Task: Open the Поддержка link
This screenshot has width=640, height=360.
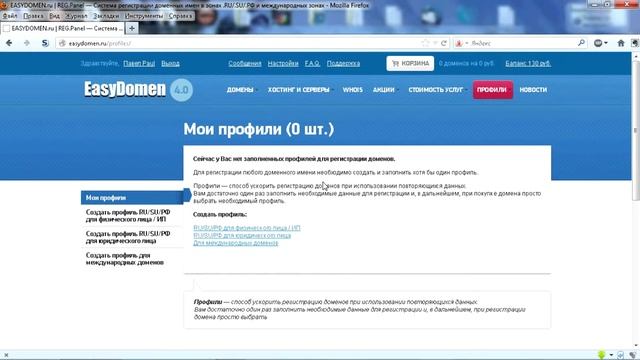Action: point(343,63)
